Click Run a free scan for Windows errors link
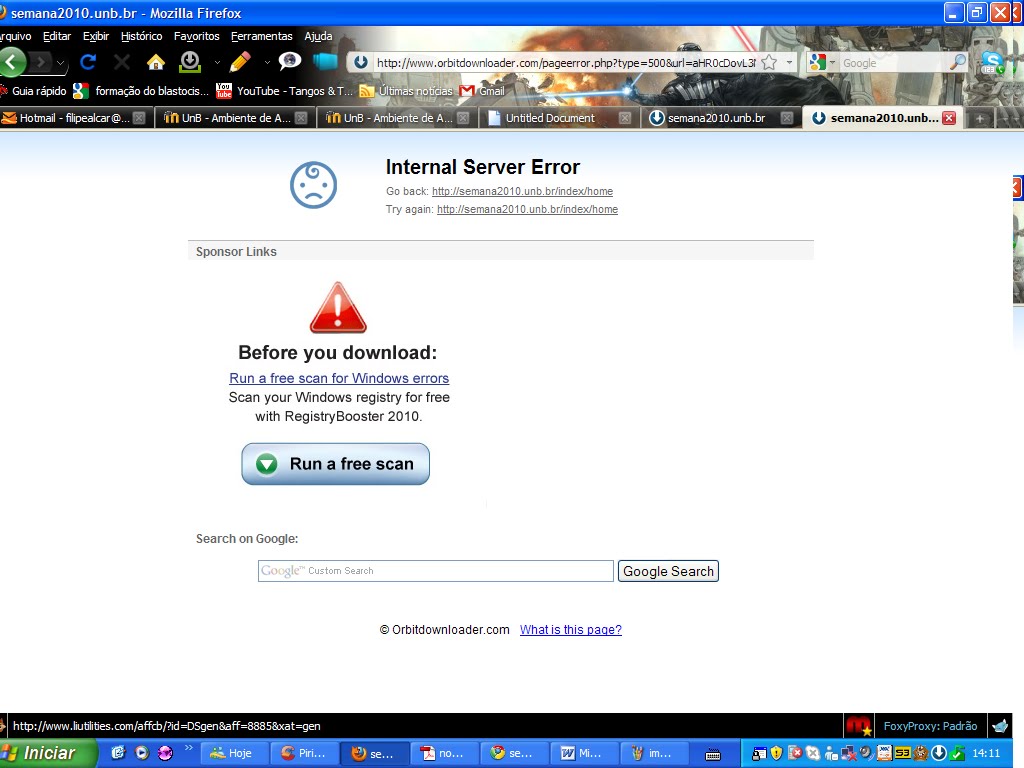1024x768 pixels. (x=339, y=378)
